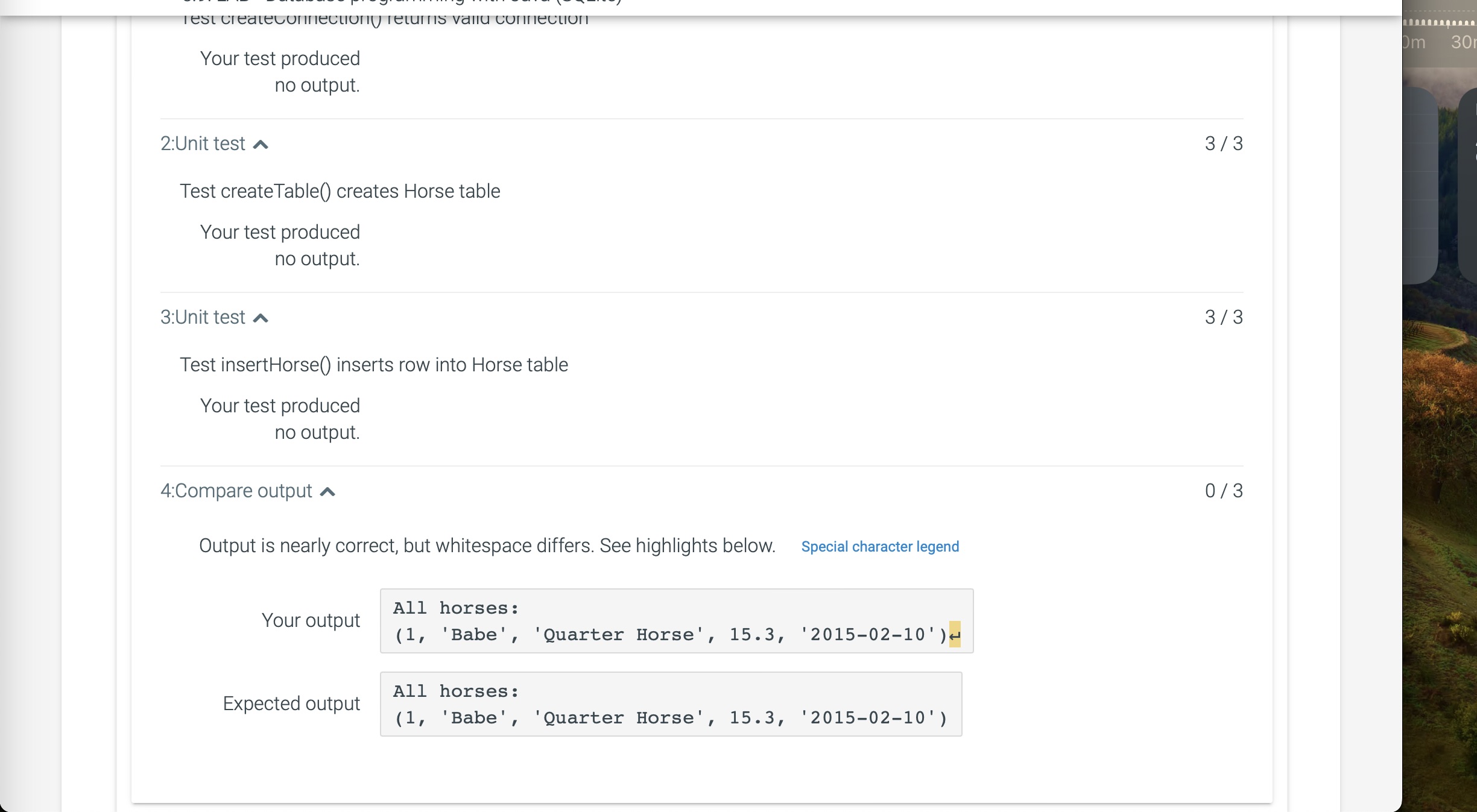Click the 'Output is nearly correct' message
Screen dimensions: 1477x812
[486, 546]
